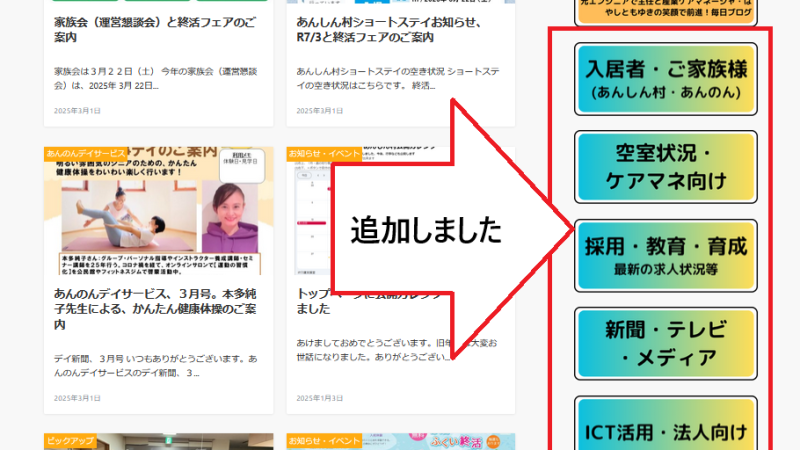Click the ピックアップ category tag
Image resolution: width=800 pixels, height=450 pixels.
[x=70, y=441]
